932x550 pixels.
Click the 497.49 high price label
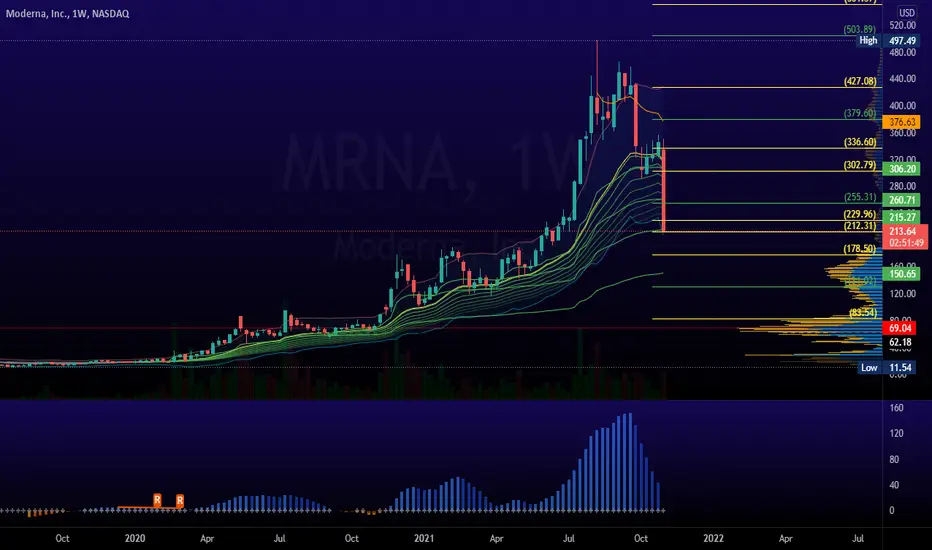pyautogui.click(x=902, y=40)
